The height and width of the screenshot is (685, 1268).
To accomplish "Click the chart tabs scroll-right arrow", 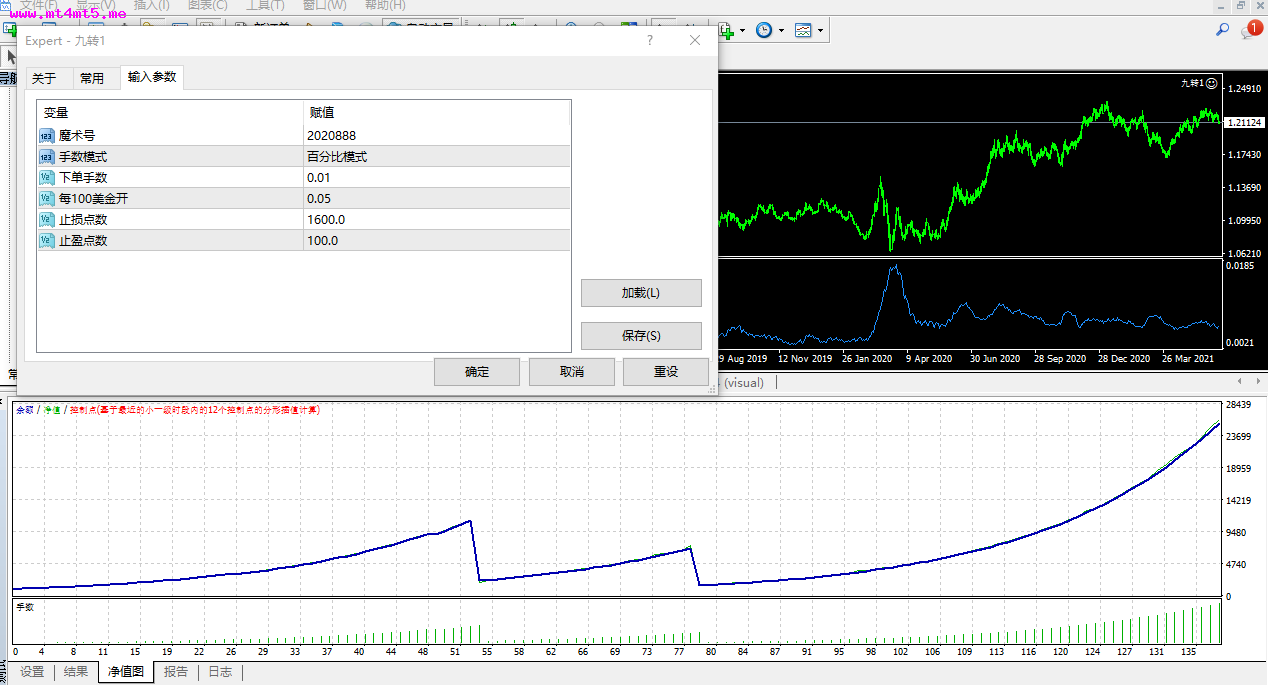I will pyautogui.click(x=1258, y=381).
